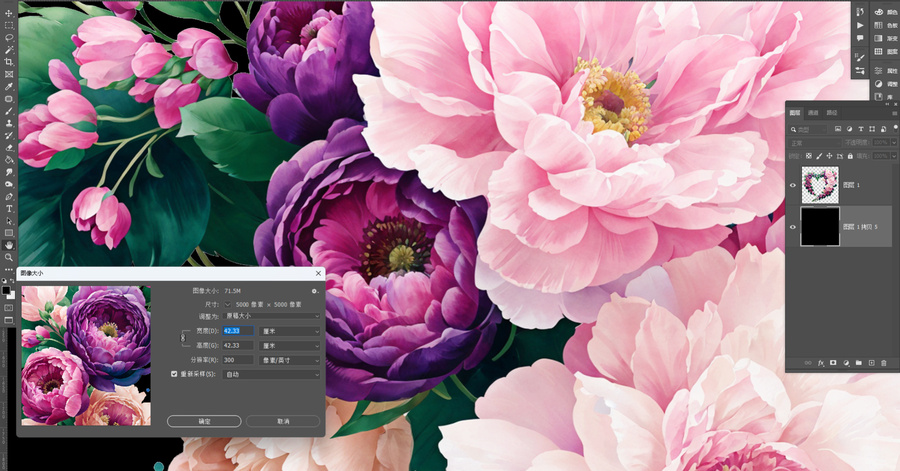Toggle lock all for layer
The height and width of the screenshot is (471, 900).
pos(850,156)
